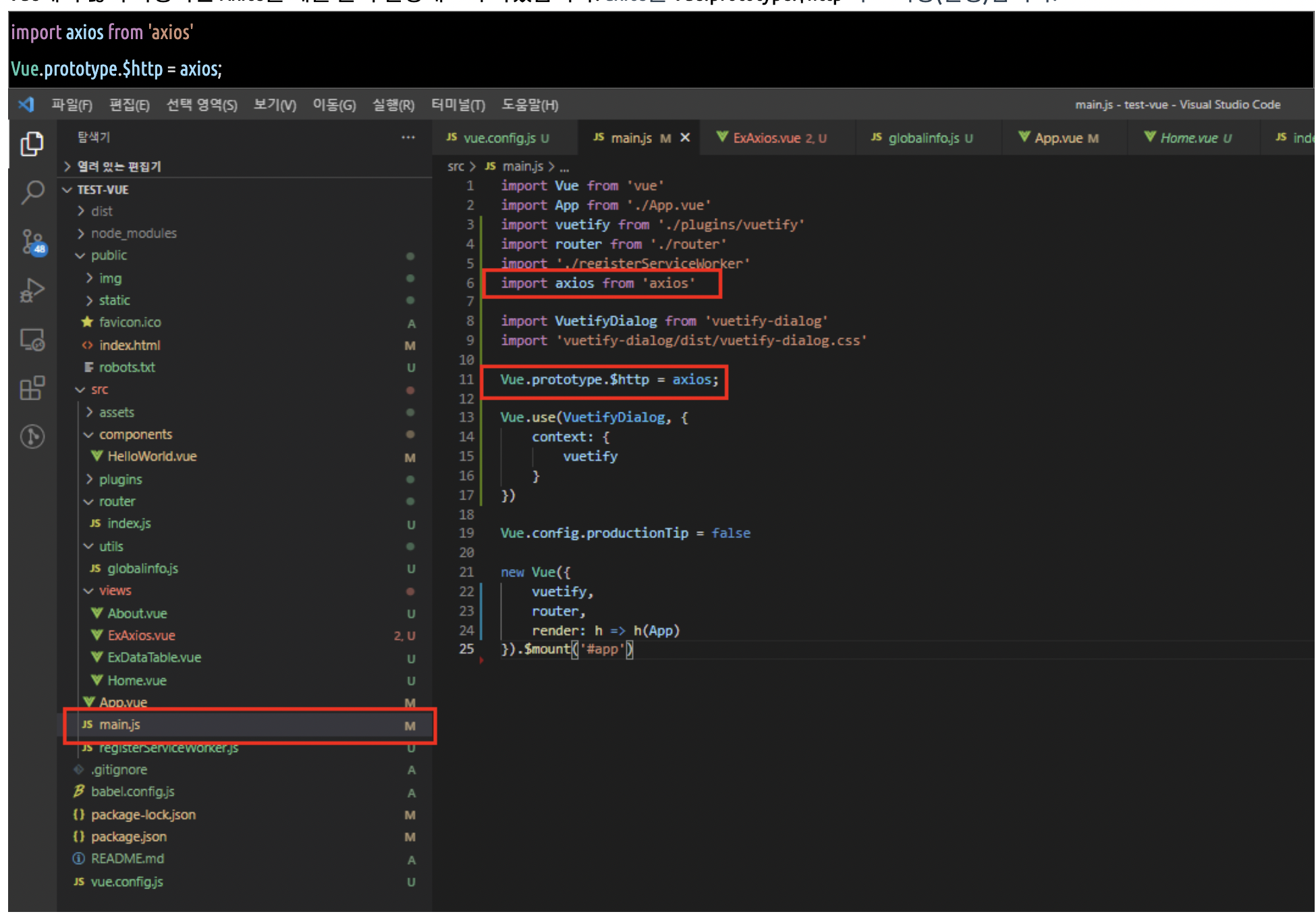Place cursor on line 6 axios import
Screen dimensions: 1316x914
(597, 284)
